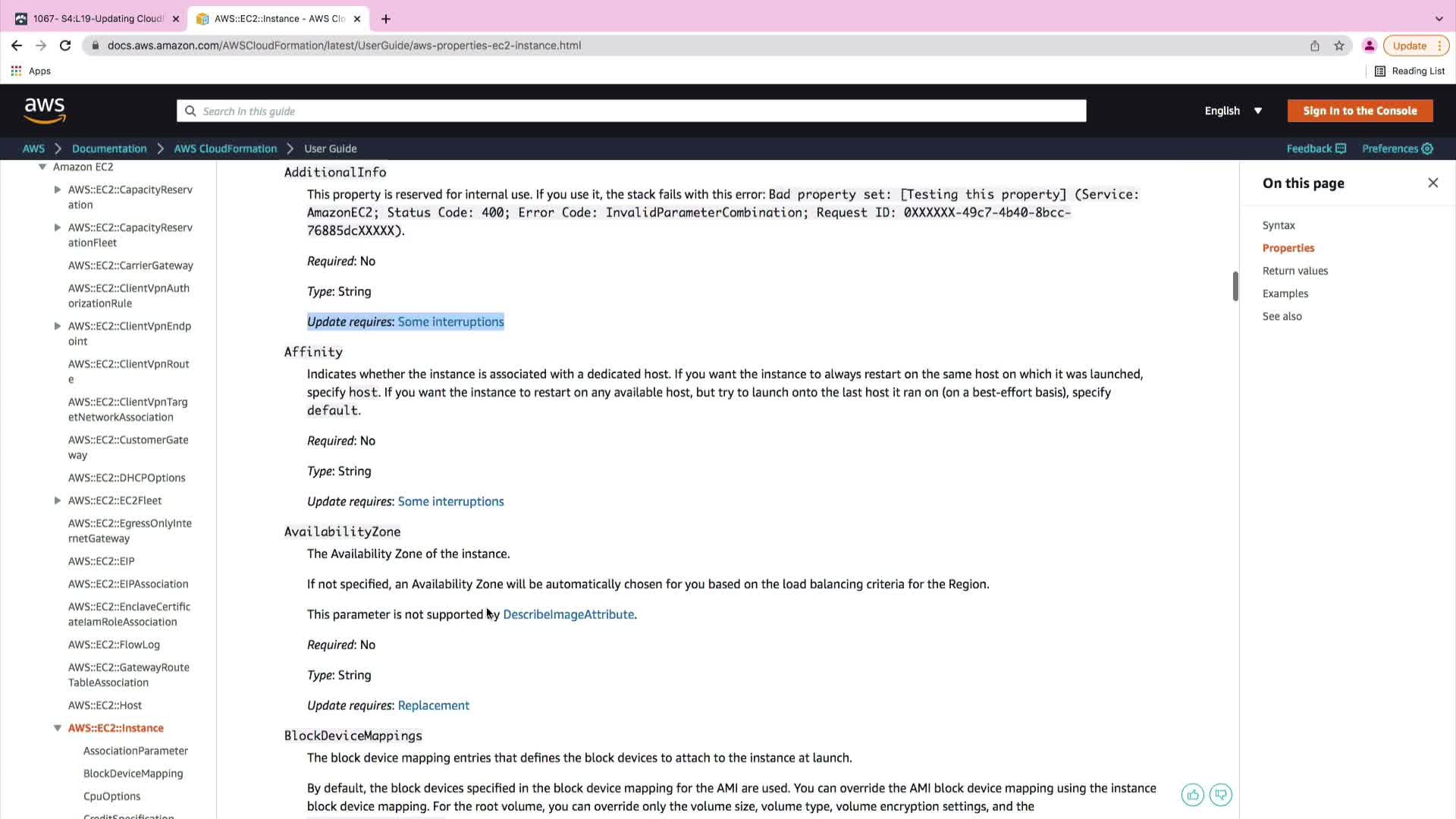Open the Apps grid icon
1456x819 pixels.
pos(16,71)
